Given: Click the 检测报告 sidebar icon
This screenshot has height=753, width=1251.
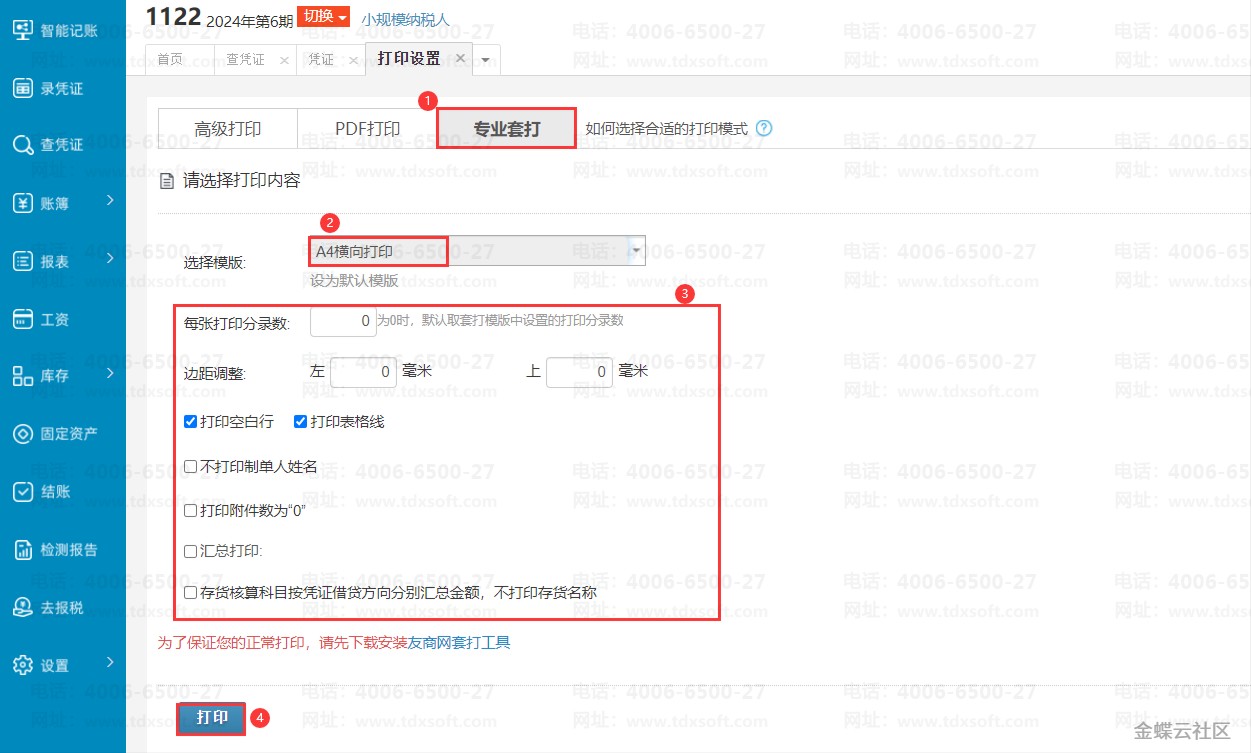Looking at the screenshot, I should point(23,549).
